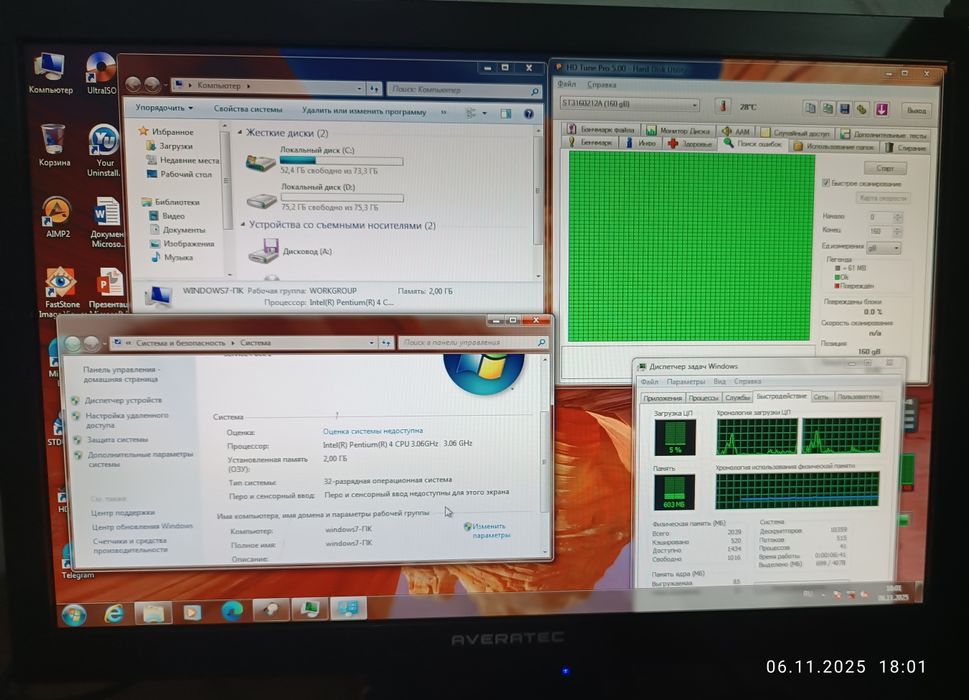Open the AIMP2 desktop shortcut
The image size is (969, 700).
click(57, 217)
